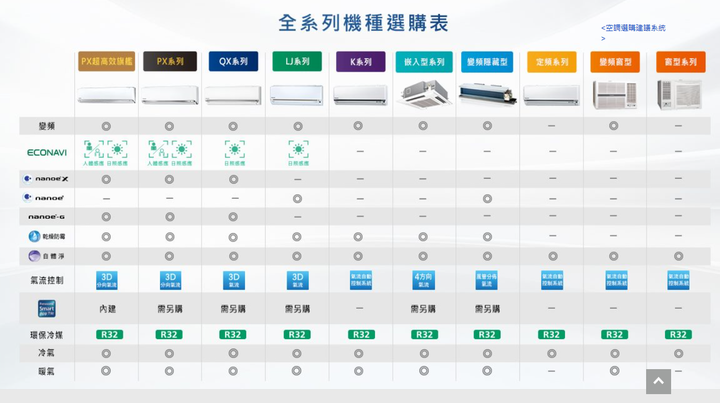Click the LJ系列 wall unit image
720x403 pixels.
click(x=297, y=95)
